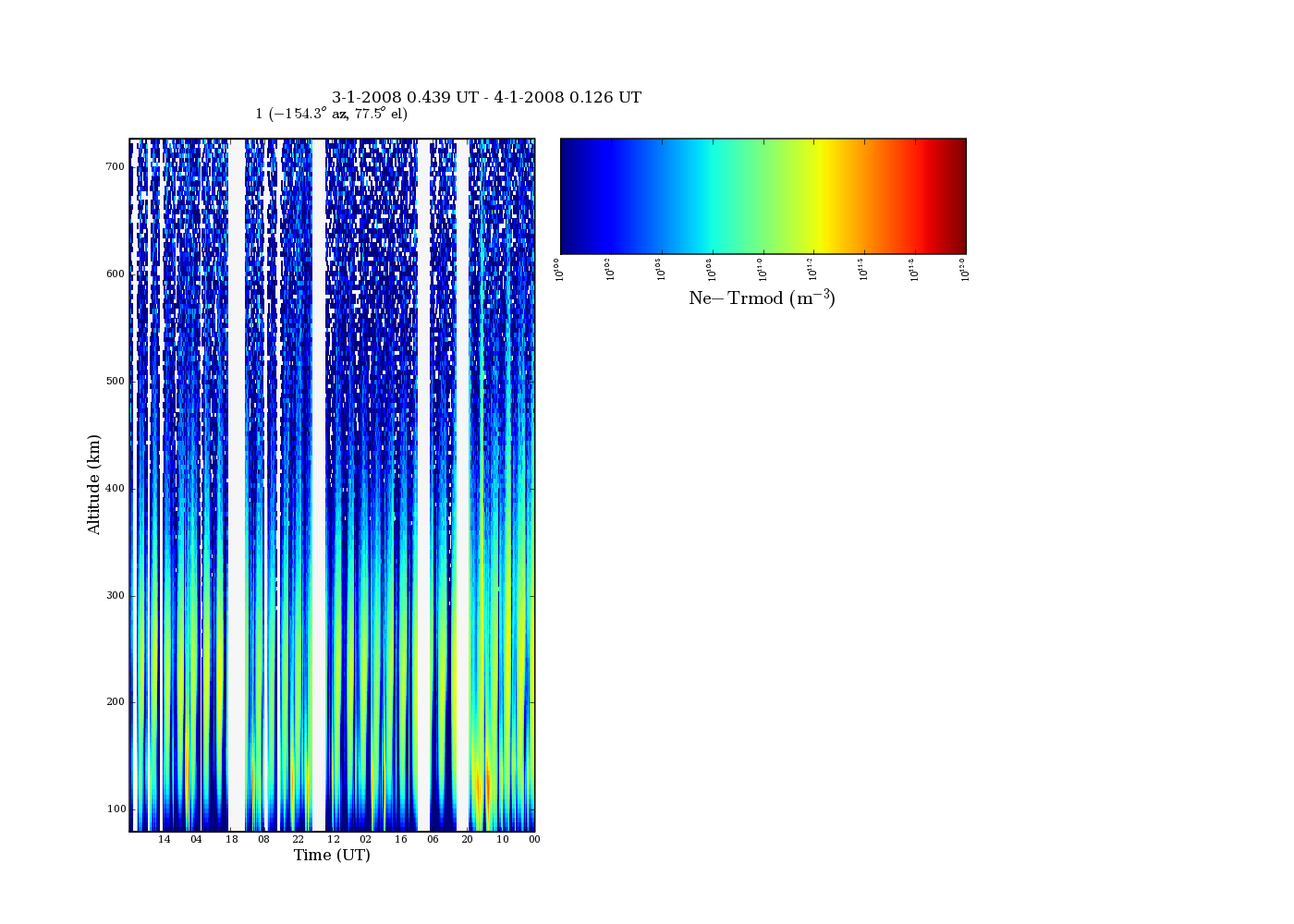Image resolution: width=1294 pixels, height=924 pixels.
Task: Select the 'Time (UT)' axis label
Action: pyautogui.click(x=332, y=855)
